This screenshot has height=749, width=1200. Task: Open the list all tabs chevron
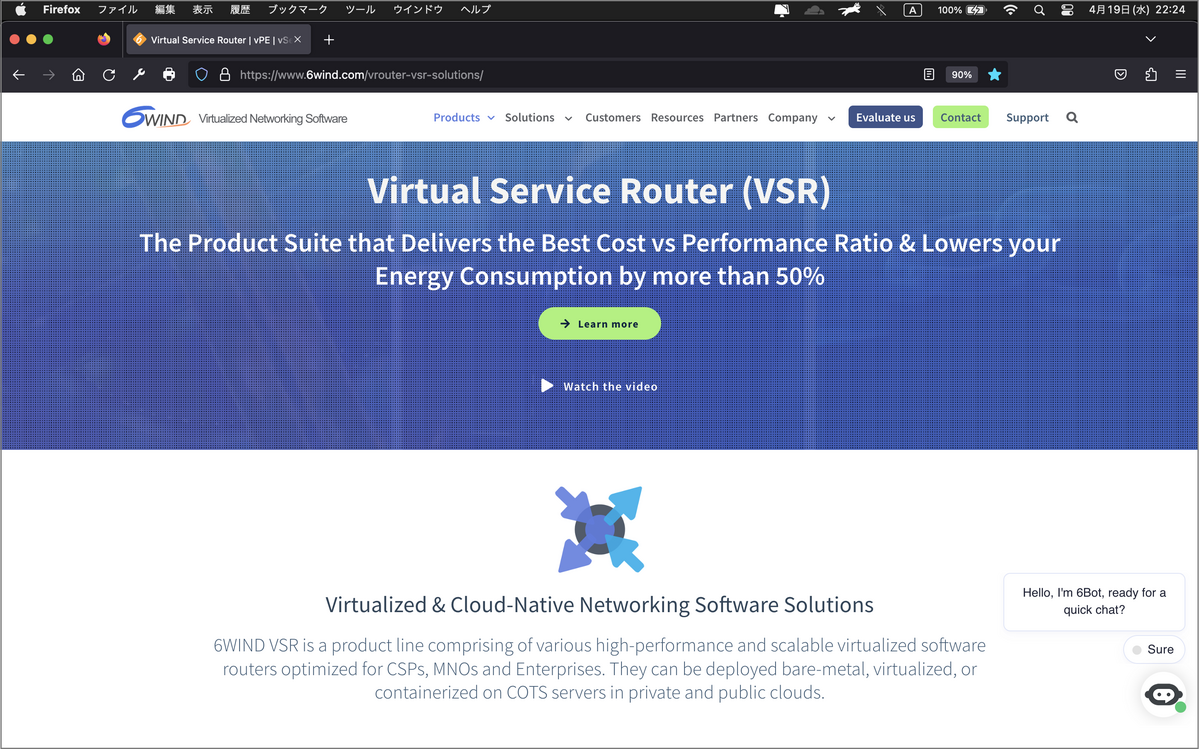tap(1150, 39)
